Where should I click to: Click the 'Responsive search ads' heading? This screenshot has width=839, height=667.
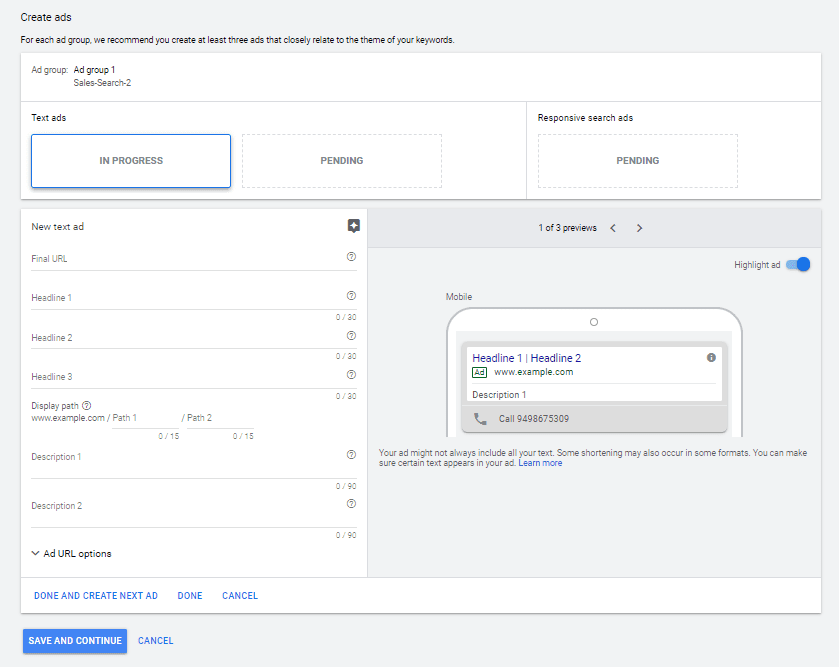click(585, 118)
